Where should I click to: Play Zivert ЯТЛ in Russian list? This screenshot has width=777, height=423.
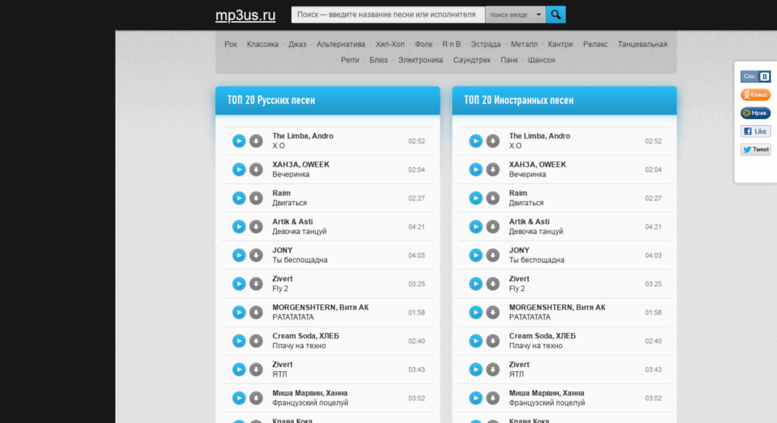[239, 370]
